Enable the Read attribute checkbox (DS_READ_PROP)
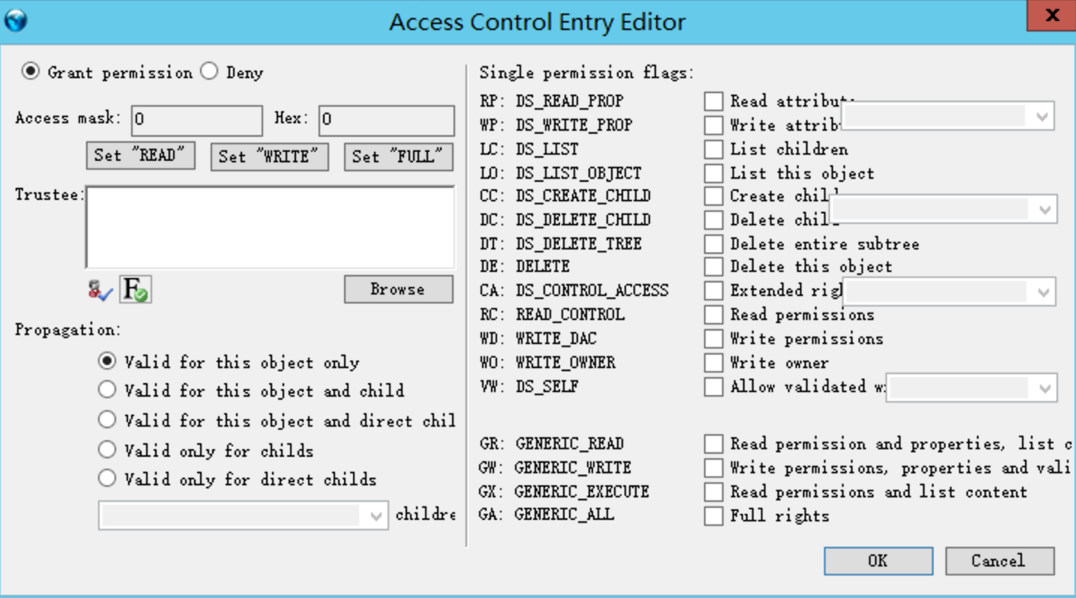 pos(714,101)
